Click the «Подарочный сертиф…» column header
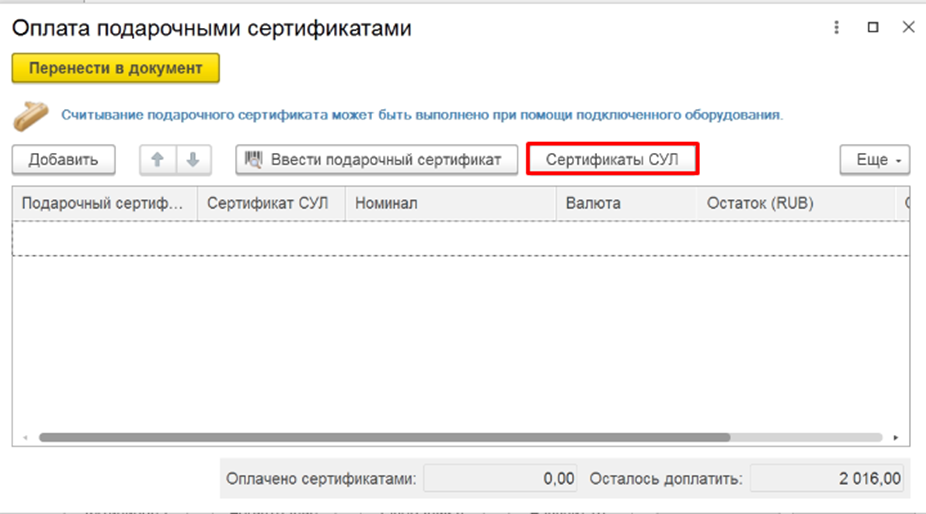This screenshot has width=926, height=514. pyautogui.click(x=105, y=203)
